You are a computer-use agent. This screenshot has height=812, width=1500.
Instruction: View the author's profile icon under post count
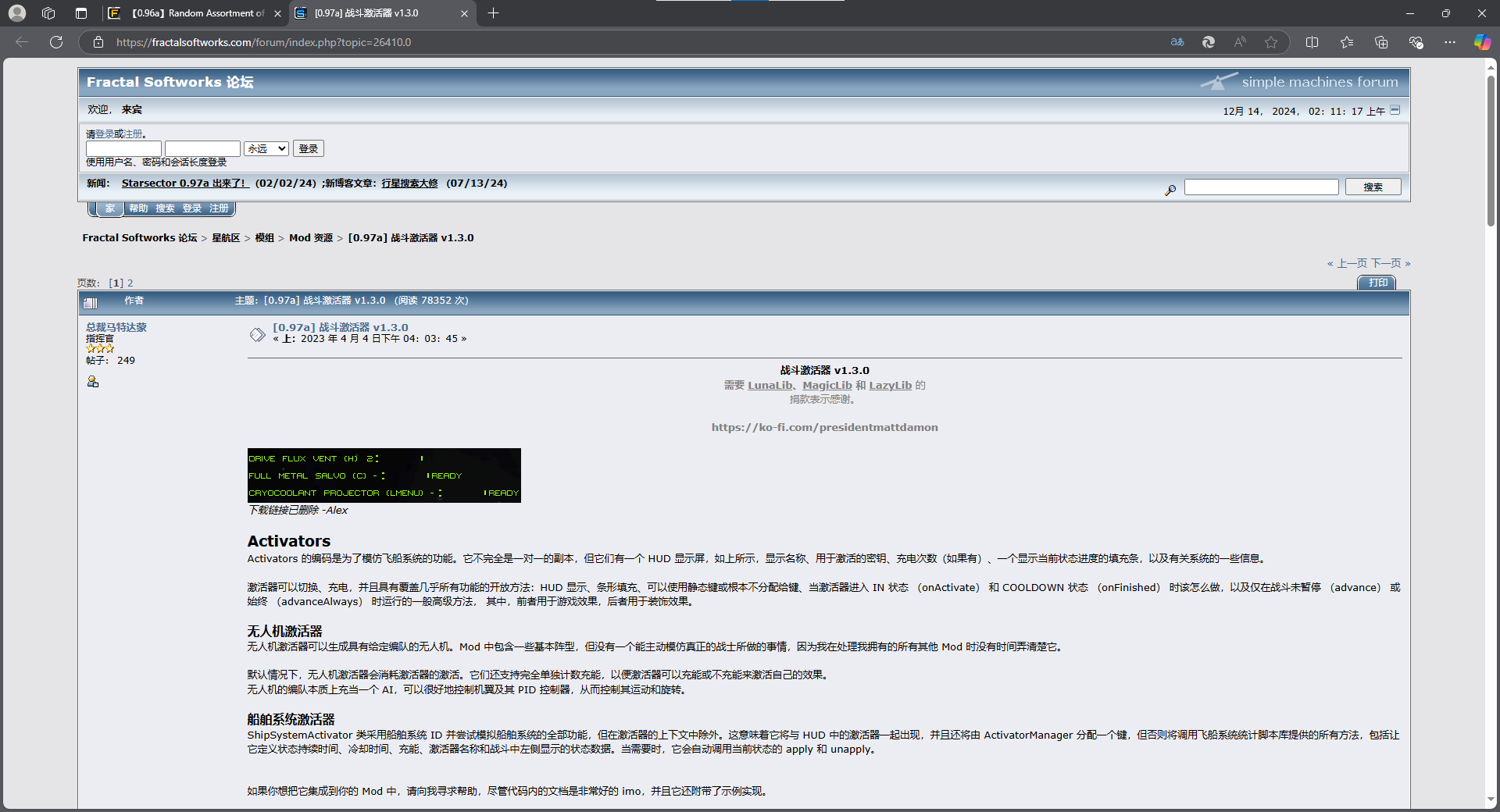click(x=93, y=382)
